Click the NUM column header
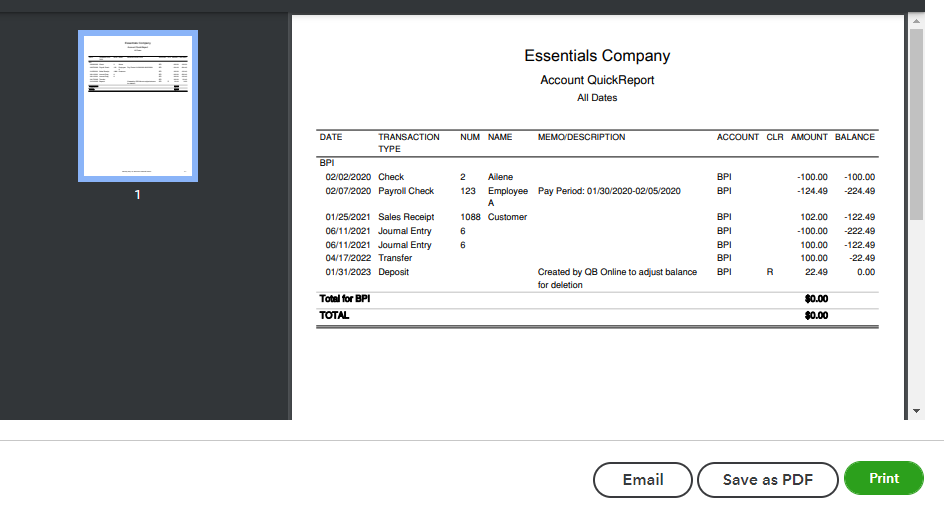This screenshot has width=945, height=509. [x=470, y=137]
